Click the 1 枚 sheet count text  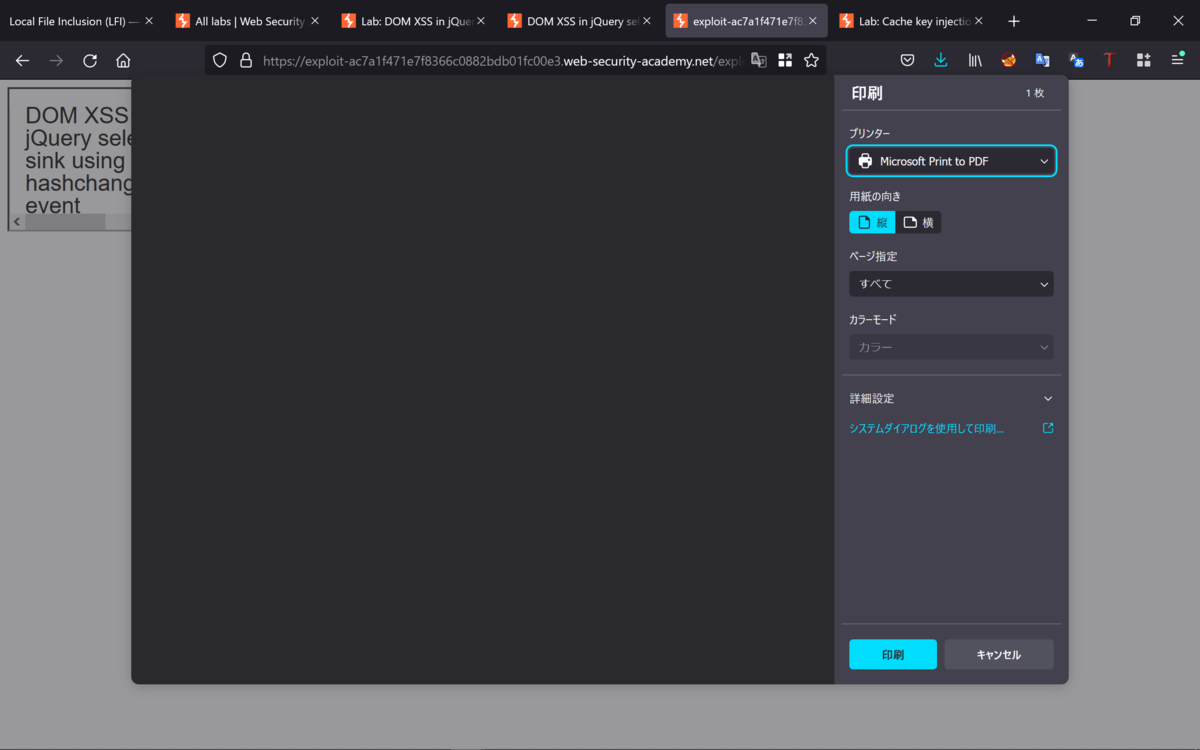click(1034, 93)
